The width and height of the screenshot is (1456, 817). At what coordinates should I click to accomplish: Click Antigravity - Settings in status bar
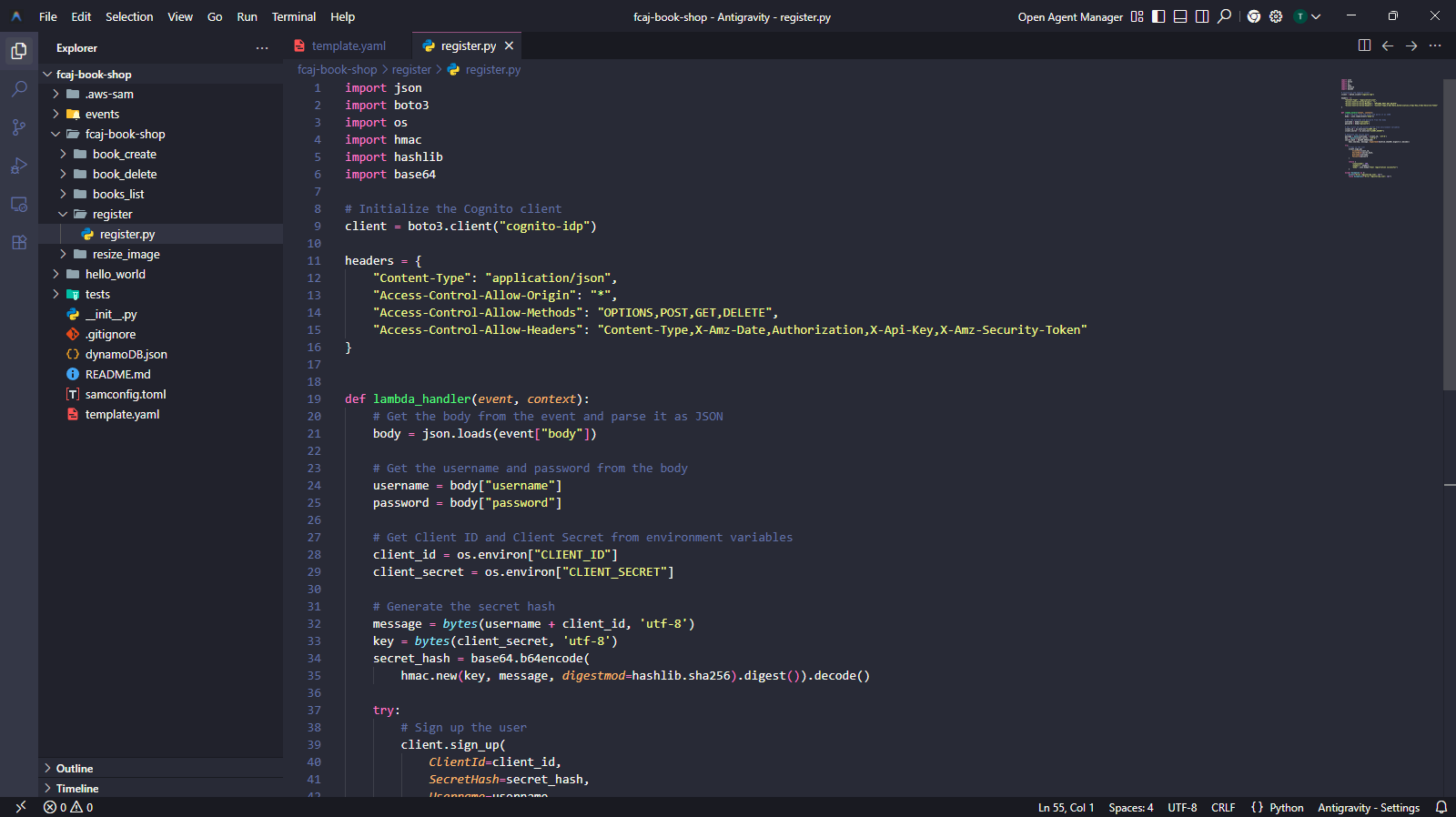pyautogui.click(x=1369, y=807)
